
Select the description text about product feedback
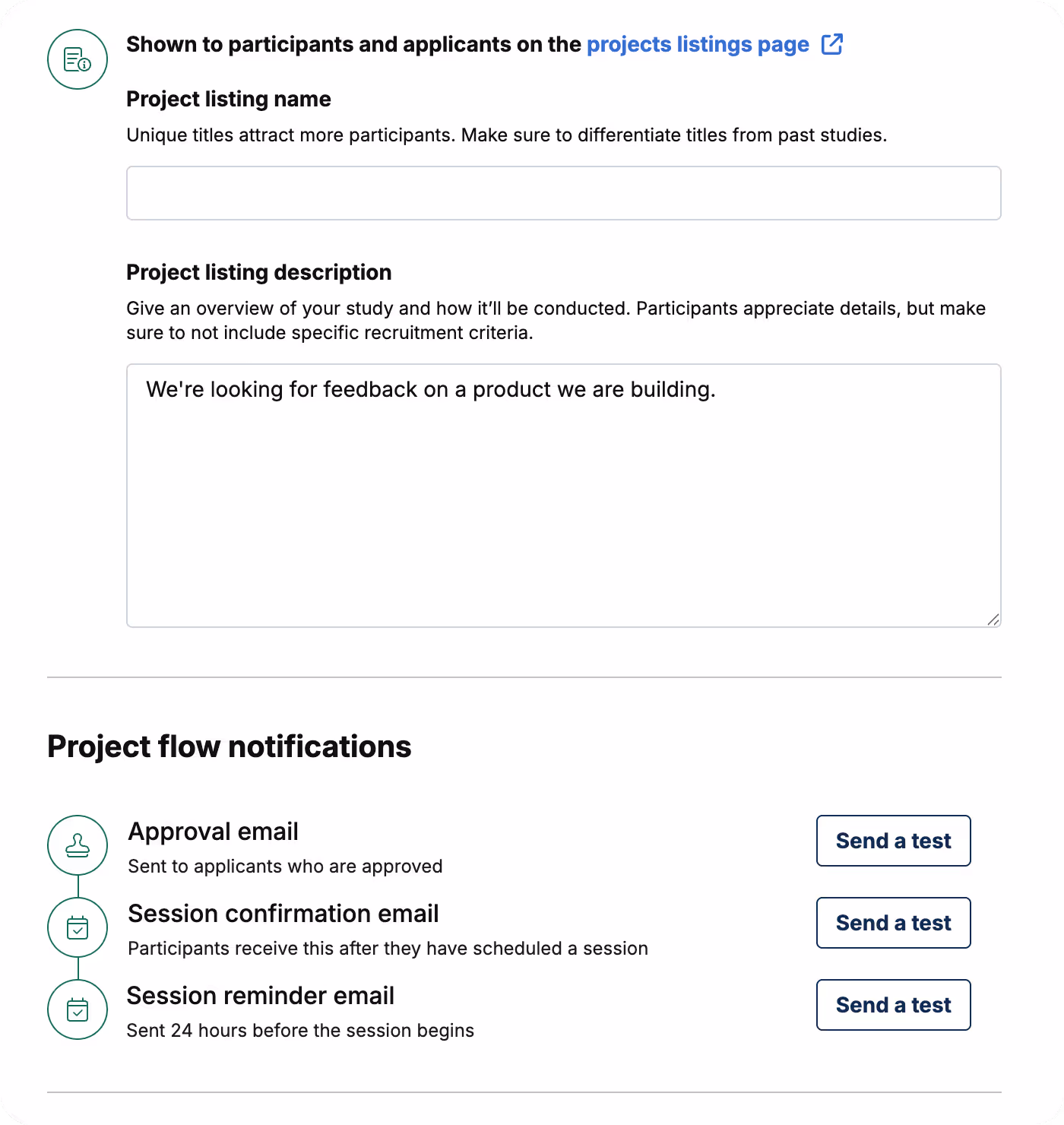pyautogui.click(x=430, y=389)
